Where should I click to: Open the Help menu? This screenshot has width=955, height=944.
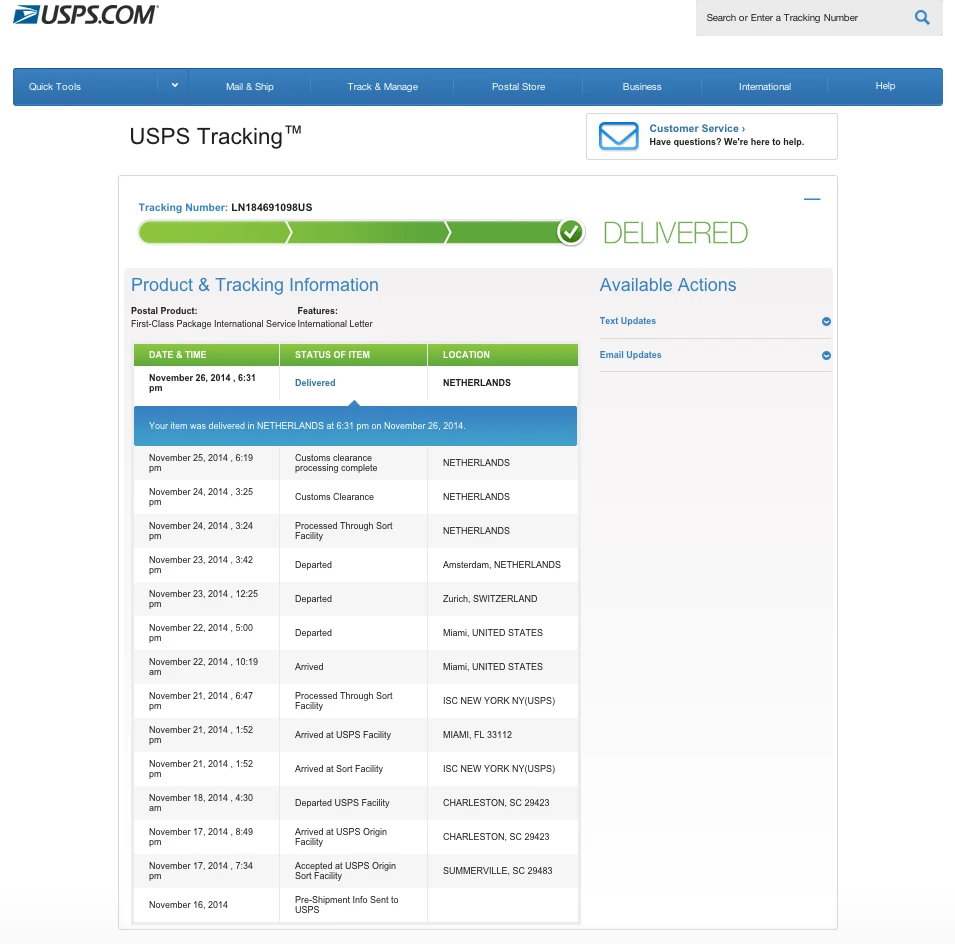(x=885, y=86)
